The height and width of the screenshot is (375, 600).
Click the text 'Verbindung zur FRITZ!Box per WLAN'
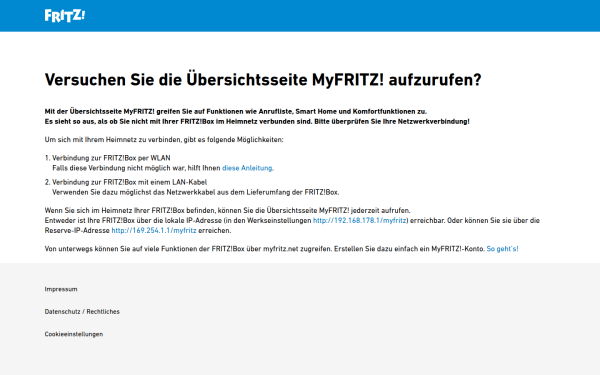pyautogui.click(x=111, y=158)
